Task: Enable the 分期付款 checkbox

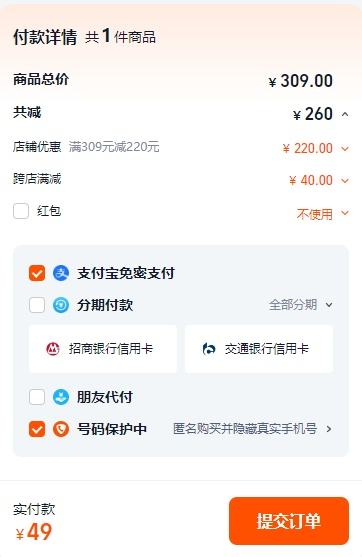Action: click(37, 305)
